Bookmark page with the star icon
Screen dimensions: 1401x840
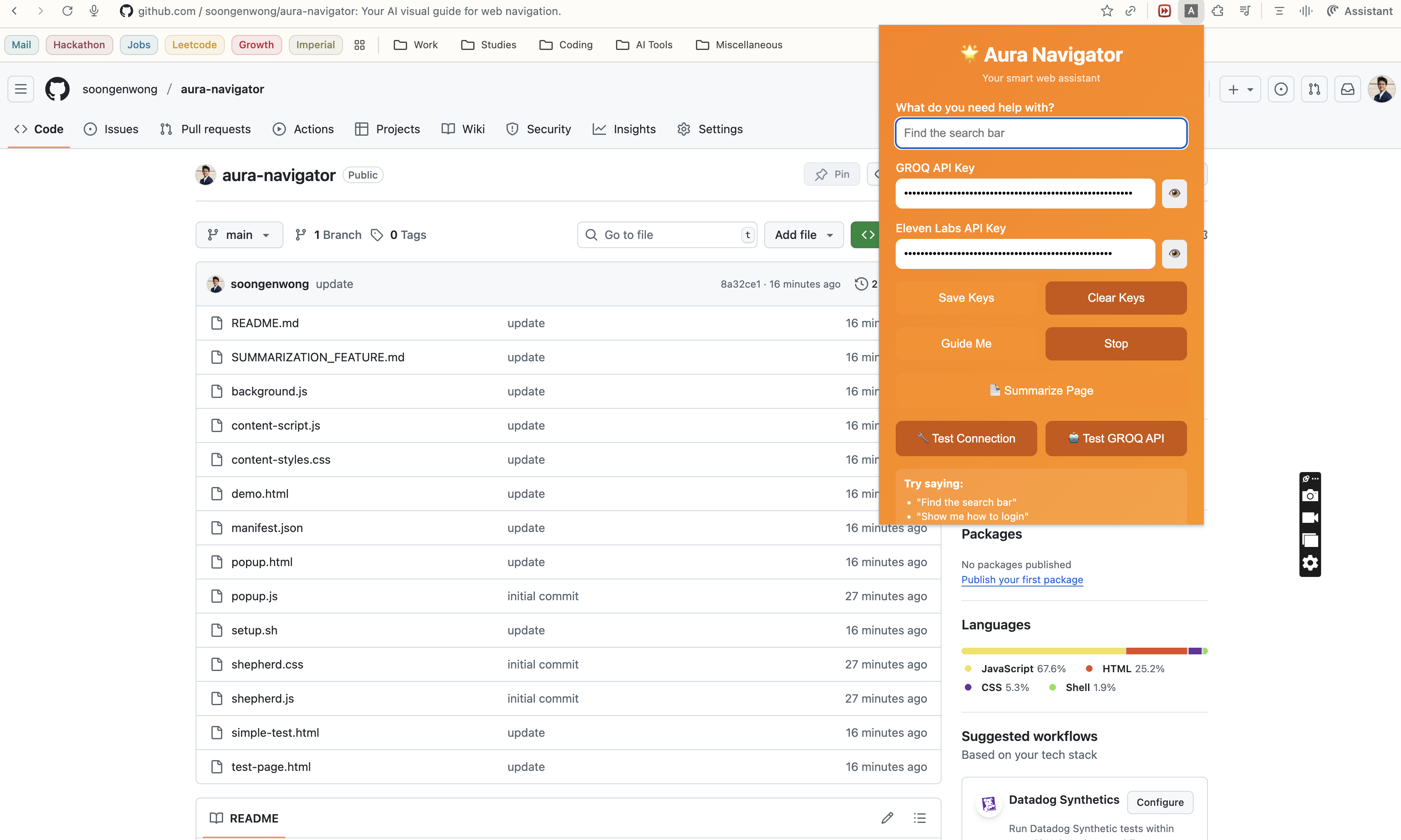click(1107, 11)
